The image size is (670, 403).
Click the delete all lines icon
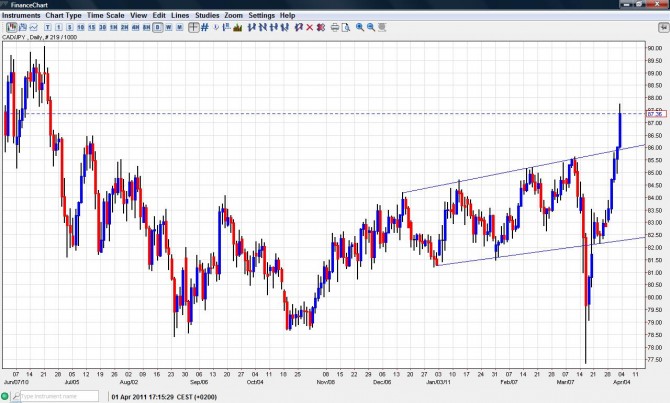tap(320, 27)
